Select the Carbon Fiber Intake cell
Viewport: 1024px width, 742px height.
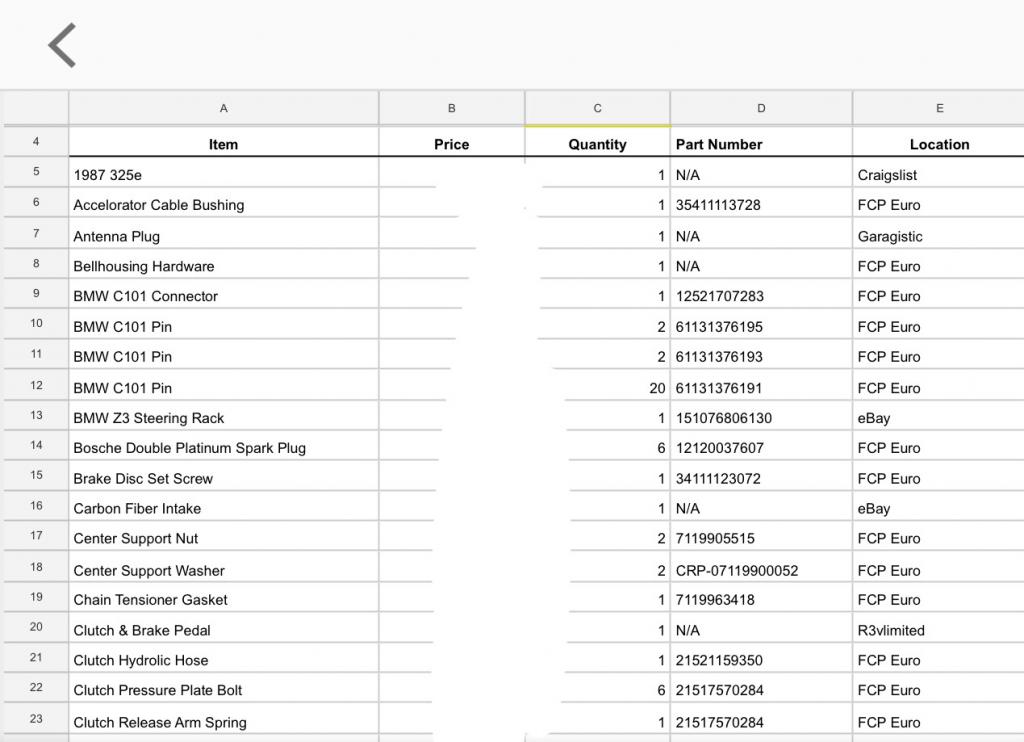pos(223,509)
